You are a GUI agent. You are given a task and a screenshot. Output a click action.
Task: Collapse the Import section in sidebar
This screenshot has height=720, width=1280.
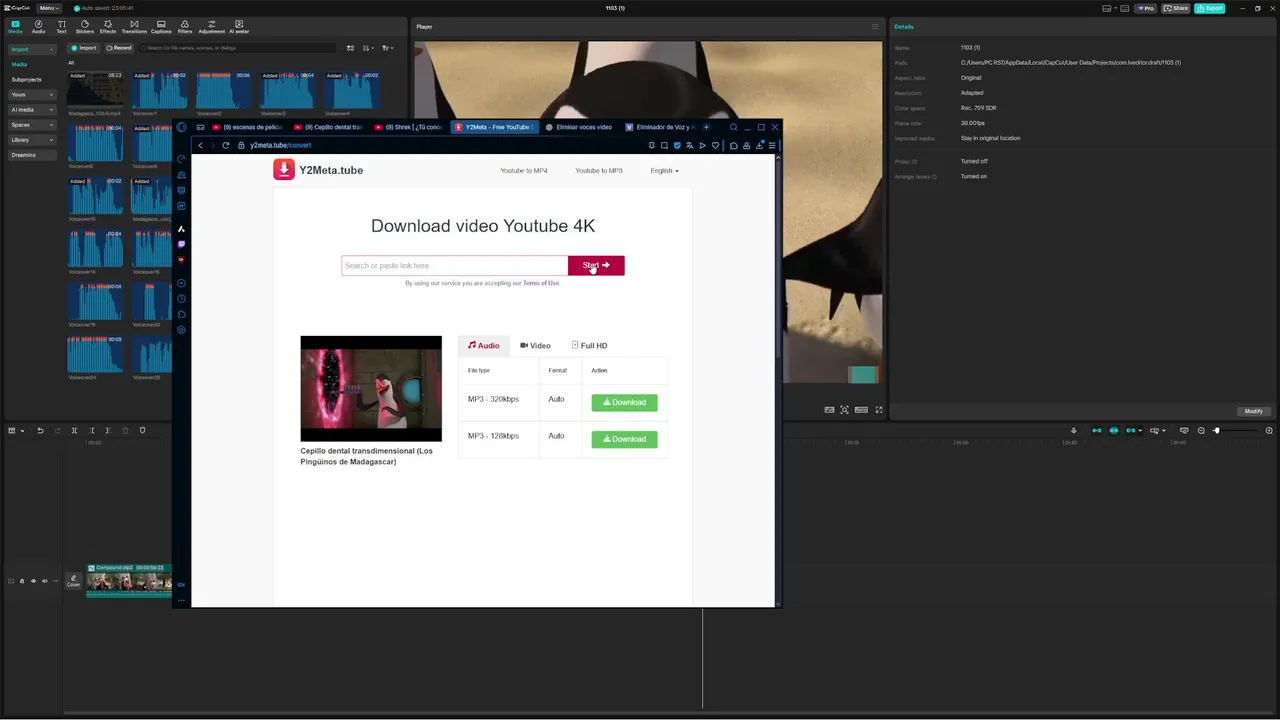(32, 49)
